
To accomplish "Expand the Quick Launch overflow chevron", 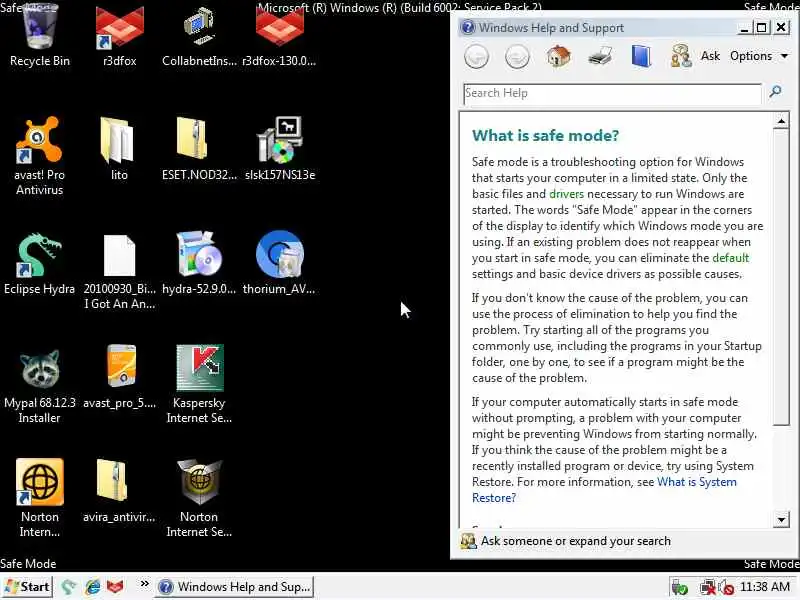I will tap(145, 584).
